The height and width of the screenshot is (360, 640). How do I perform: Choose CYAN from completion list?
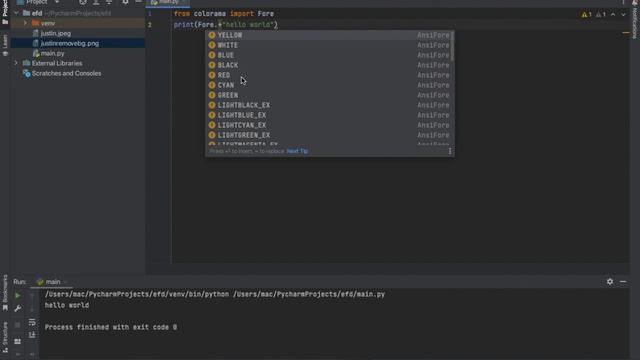(329, 85)
